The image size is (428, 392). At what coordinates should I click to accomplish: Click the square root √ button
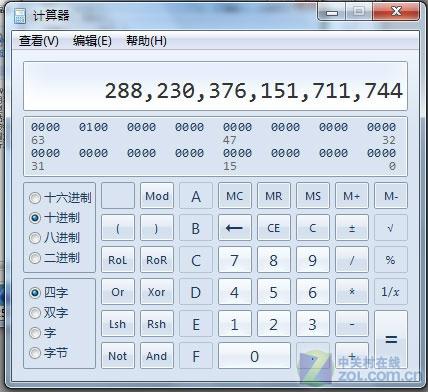pos(391,228)
